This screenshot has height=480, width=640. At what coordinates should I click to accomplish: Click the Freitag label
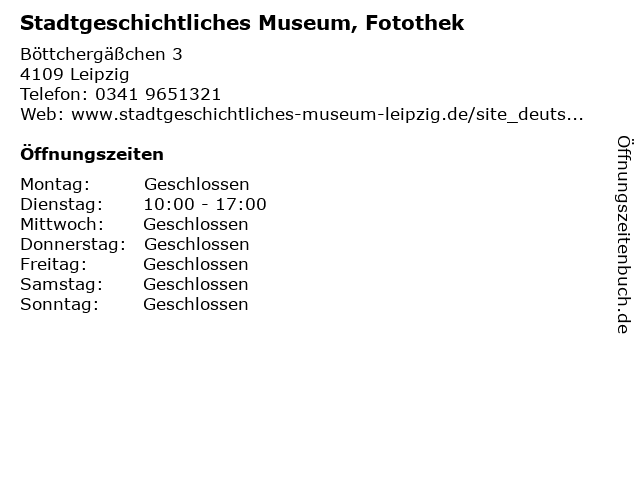[53, 264]
